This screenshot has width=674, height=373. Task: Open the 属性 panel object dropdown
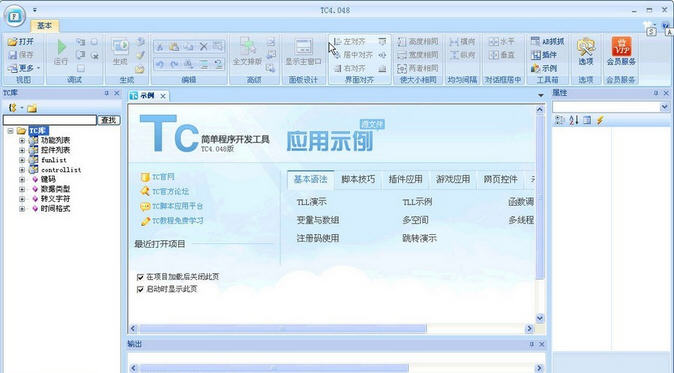[x=665, y=107]
